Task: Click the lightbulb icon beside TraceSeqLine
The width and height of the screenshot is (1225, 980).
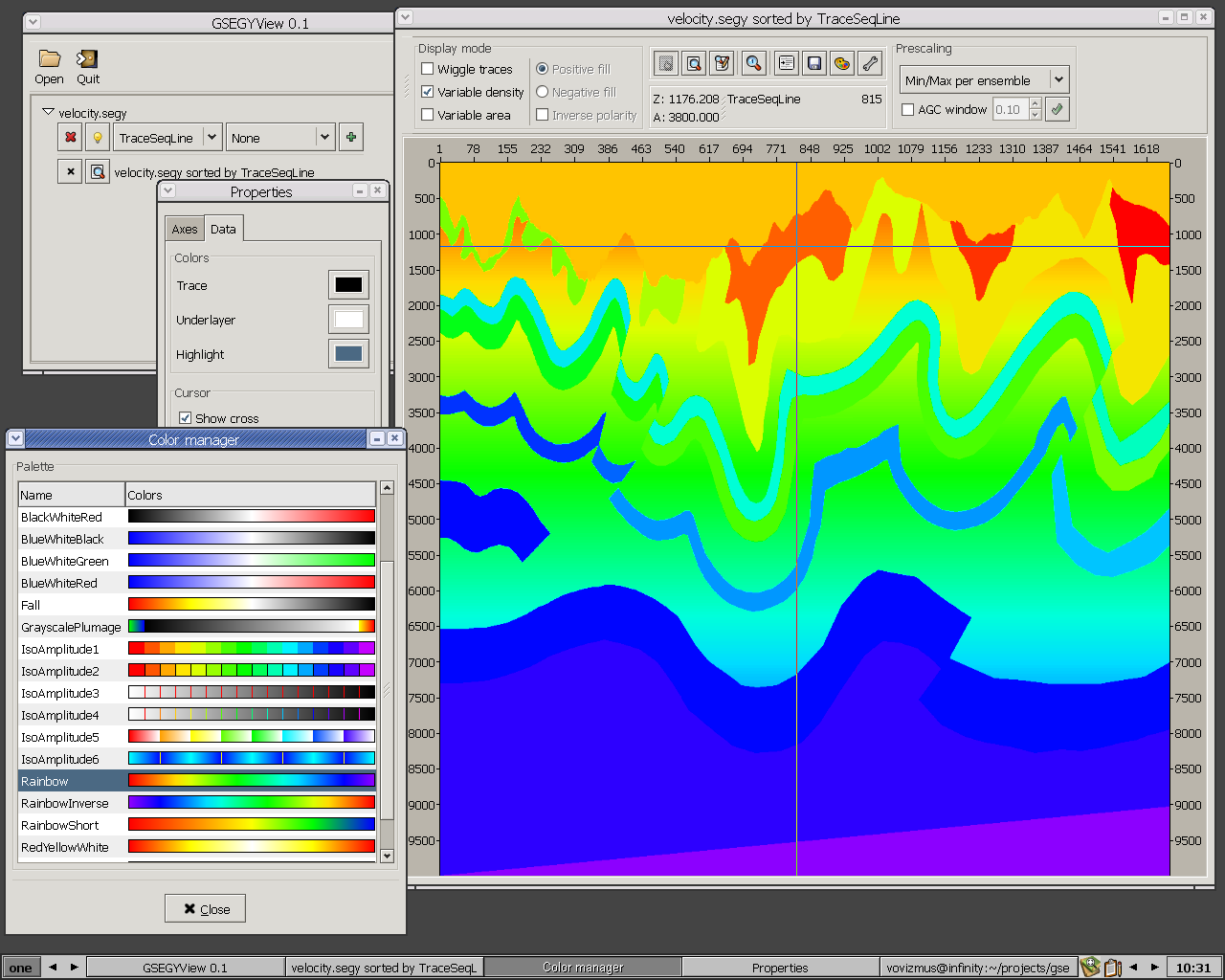Action: tap(97, 137)
